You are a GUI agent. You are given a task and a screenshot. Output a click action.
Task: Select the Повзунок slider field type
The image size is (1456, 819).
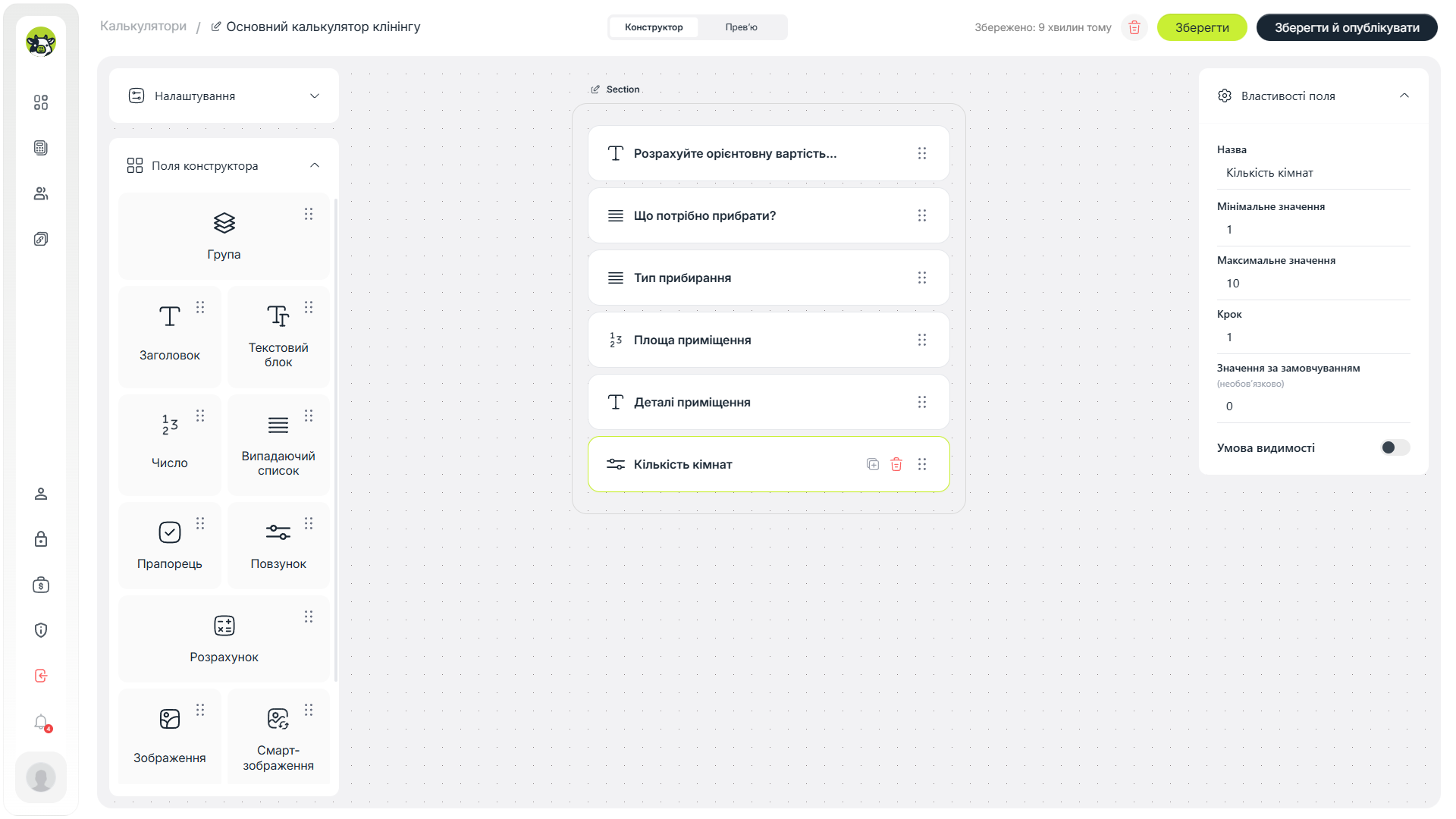click(x=278, y=546)
